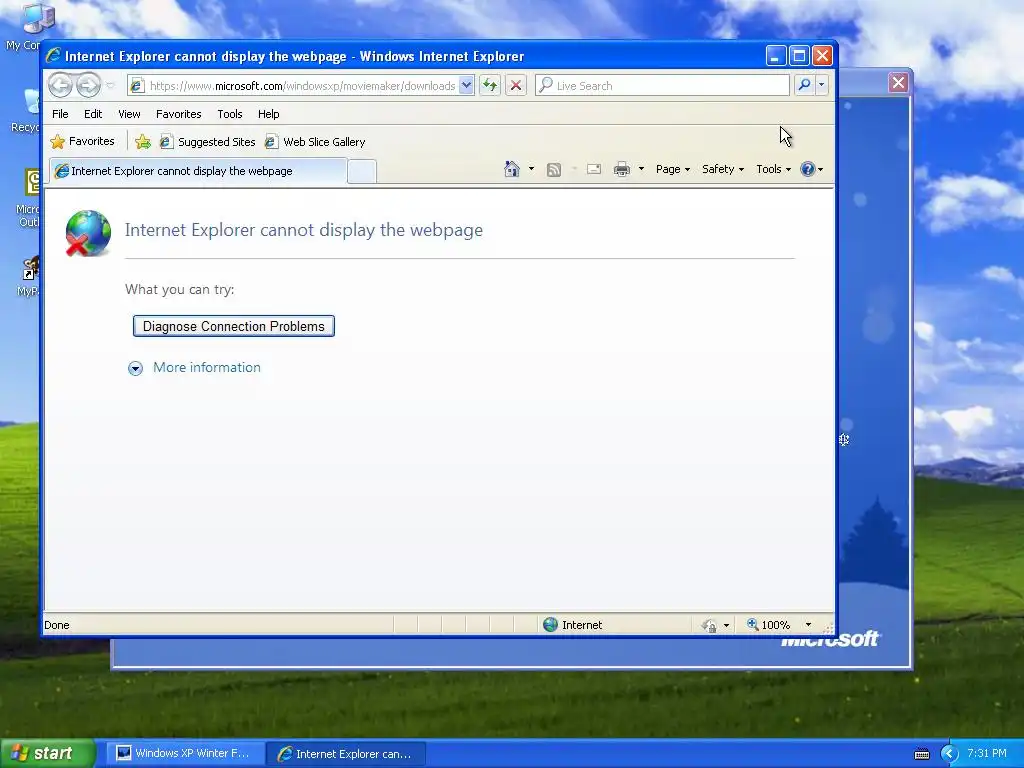
Task: Click into the Live Search box
Action: pyautogui.click(x=662, y=86)
